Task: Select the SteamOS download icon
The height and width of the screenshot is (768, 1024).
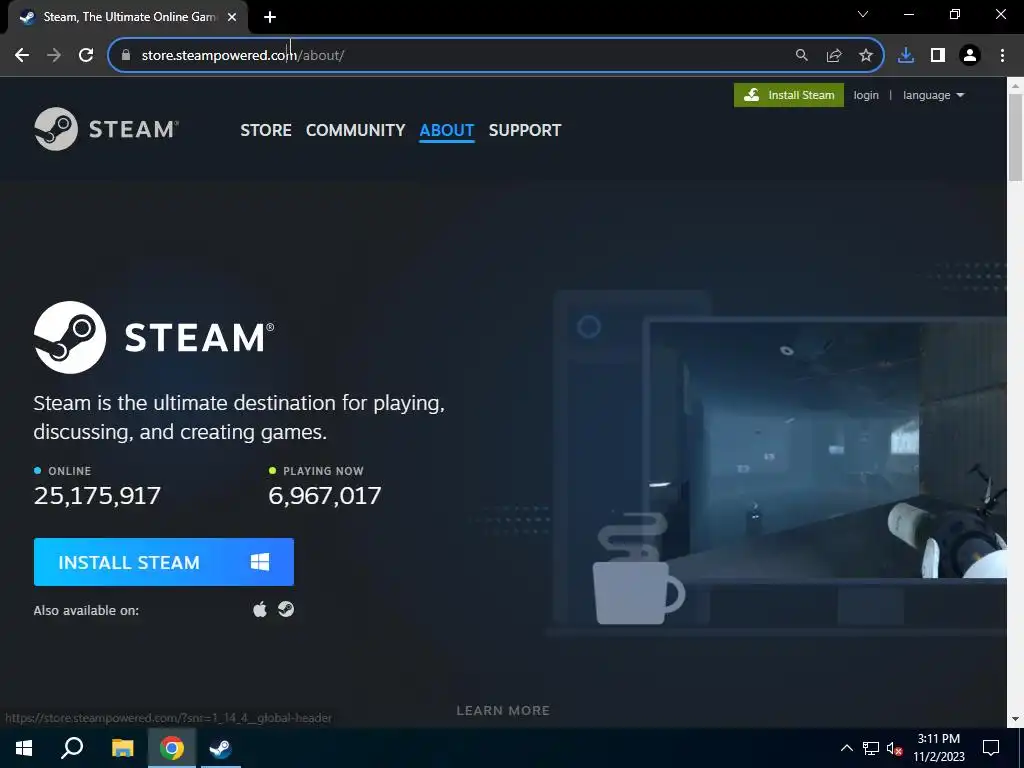Action: coord(286,609)
